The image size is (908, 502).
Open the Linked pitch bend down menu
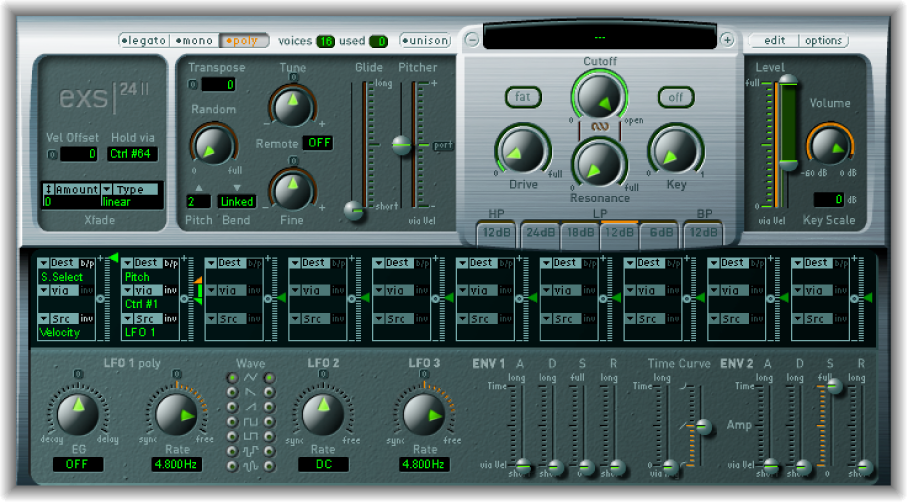coord(237,201)
